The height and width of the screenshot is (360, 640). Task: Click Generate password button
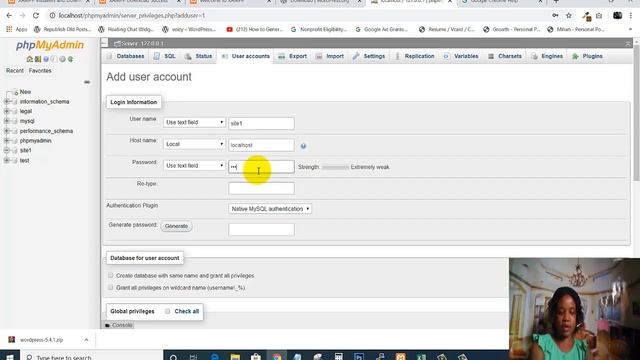point(176,226)
